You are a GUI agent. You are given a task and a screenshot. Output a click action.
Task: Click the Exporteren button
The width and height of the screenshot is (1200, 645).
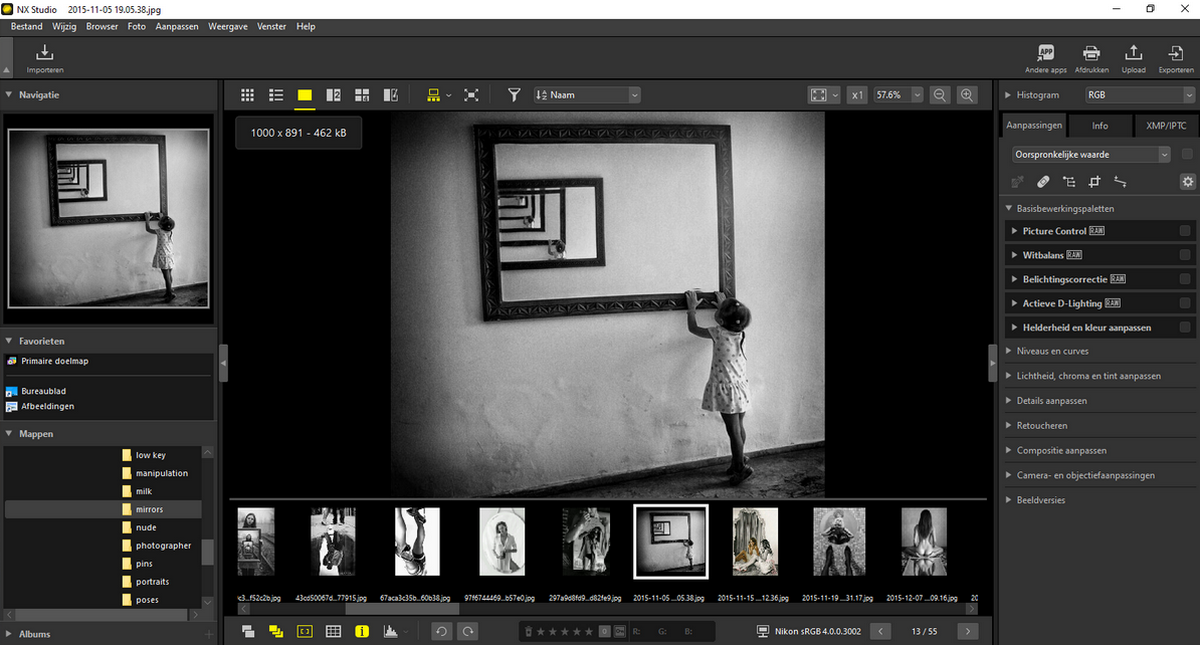1175,58
